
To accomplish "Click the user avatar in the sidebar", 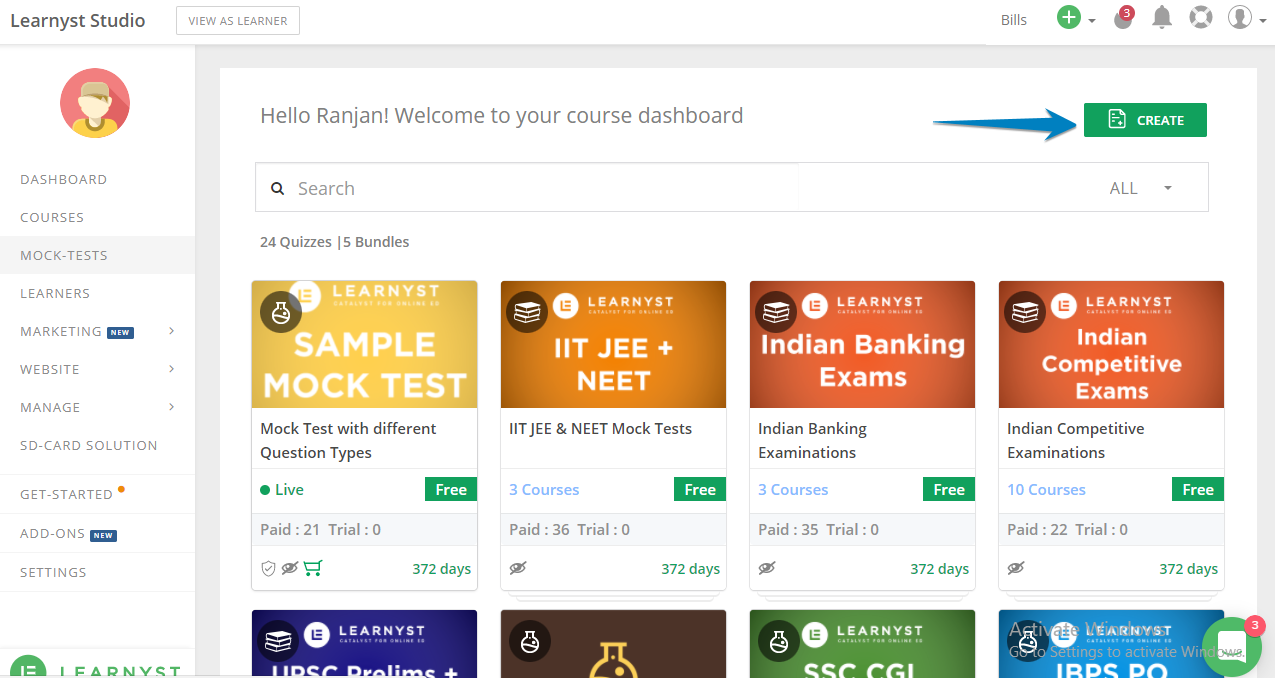I will pos(95,103).
